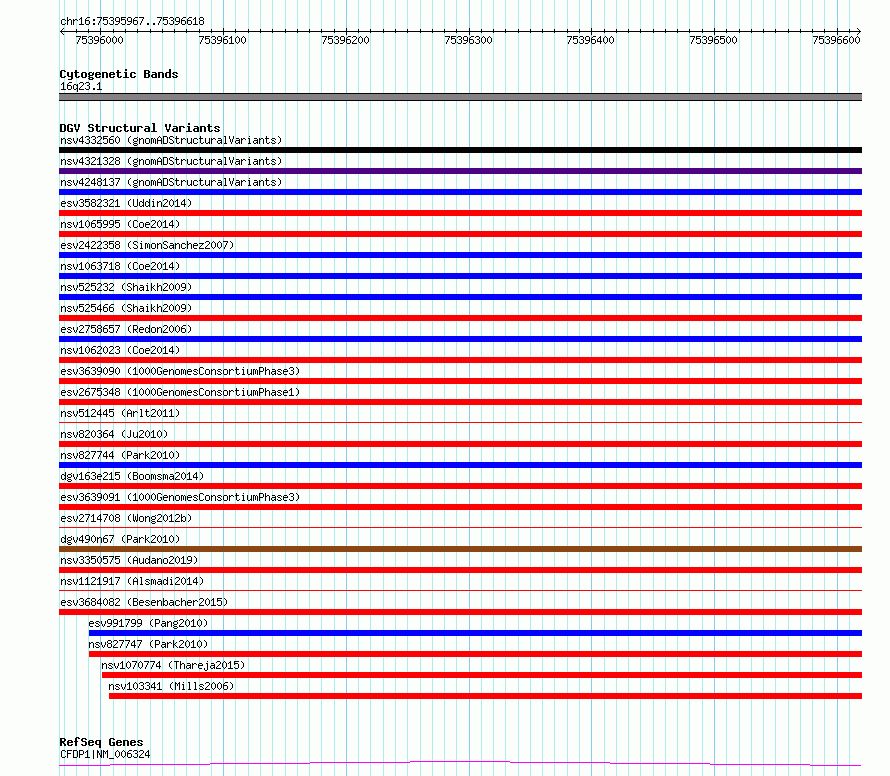890x776 pixels.
Task: Click esv2758657 (Redon2006) label
Action: click(x=126, y=329)
